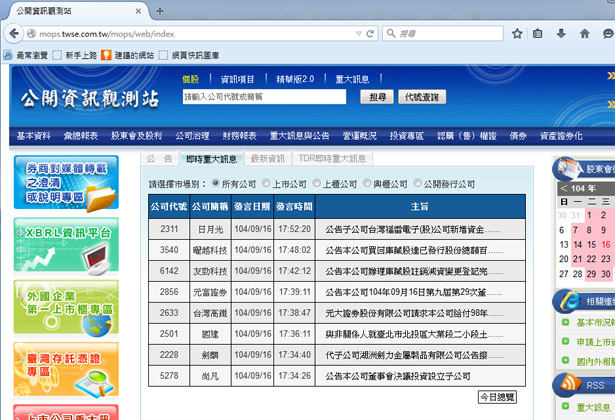This screenshot has width=615, height=420.
Task: Click the downloads arrow icon in toolbar
Action: (x=562, y=34)
